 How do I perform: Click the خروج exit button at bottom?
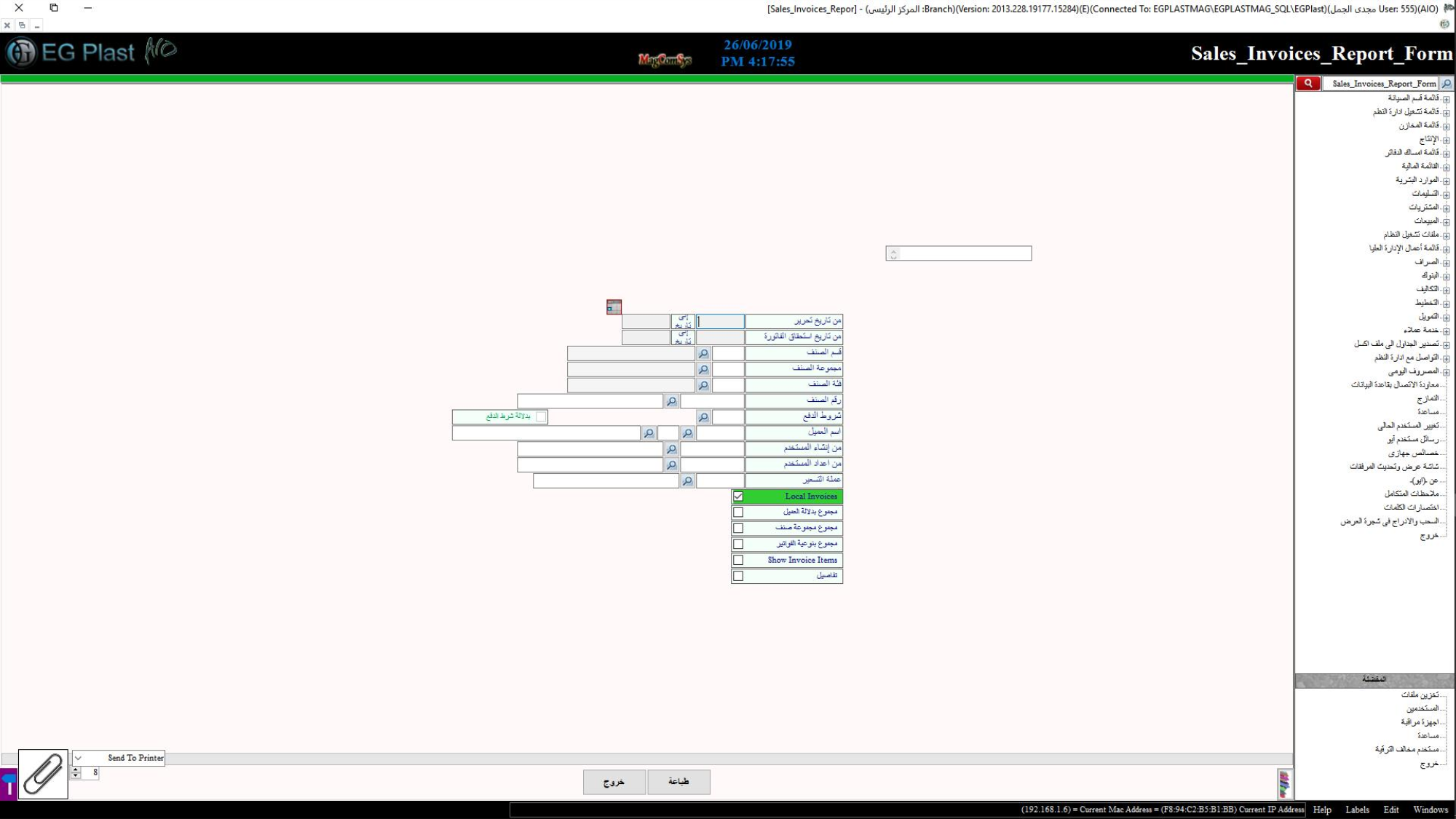614,782
